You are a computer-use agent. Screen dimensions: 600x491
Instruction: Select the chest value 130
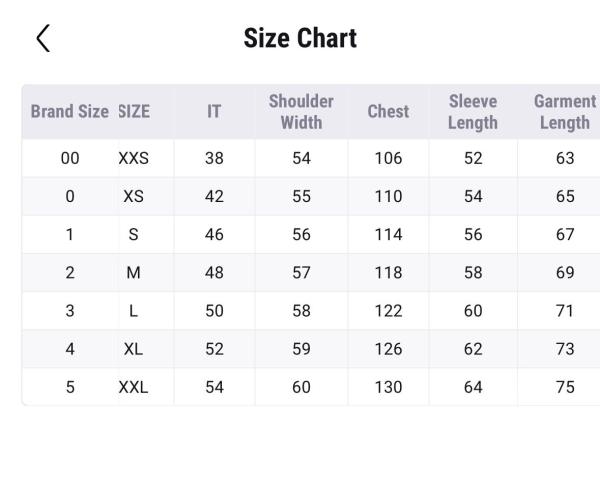click(x=388, y=387)
